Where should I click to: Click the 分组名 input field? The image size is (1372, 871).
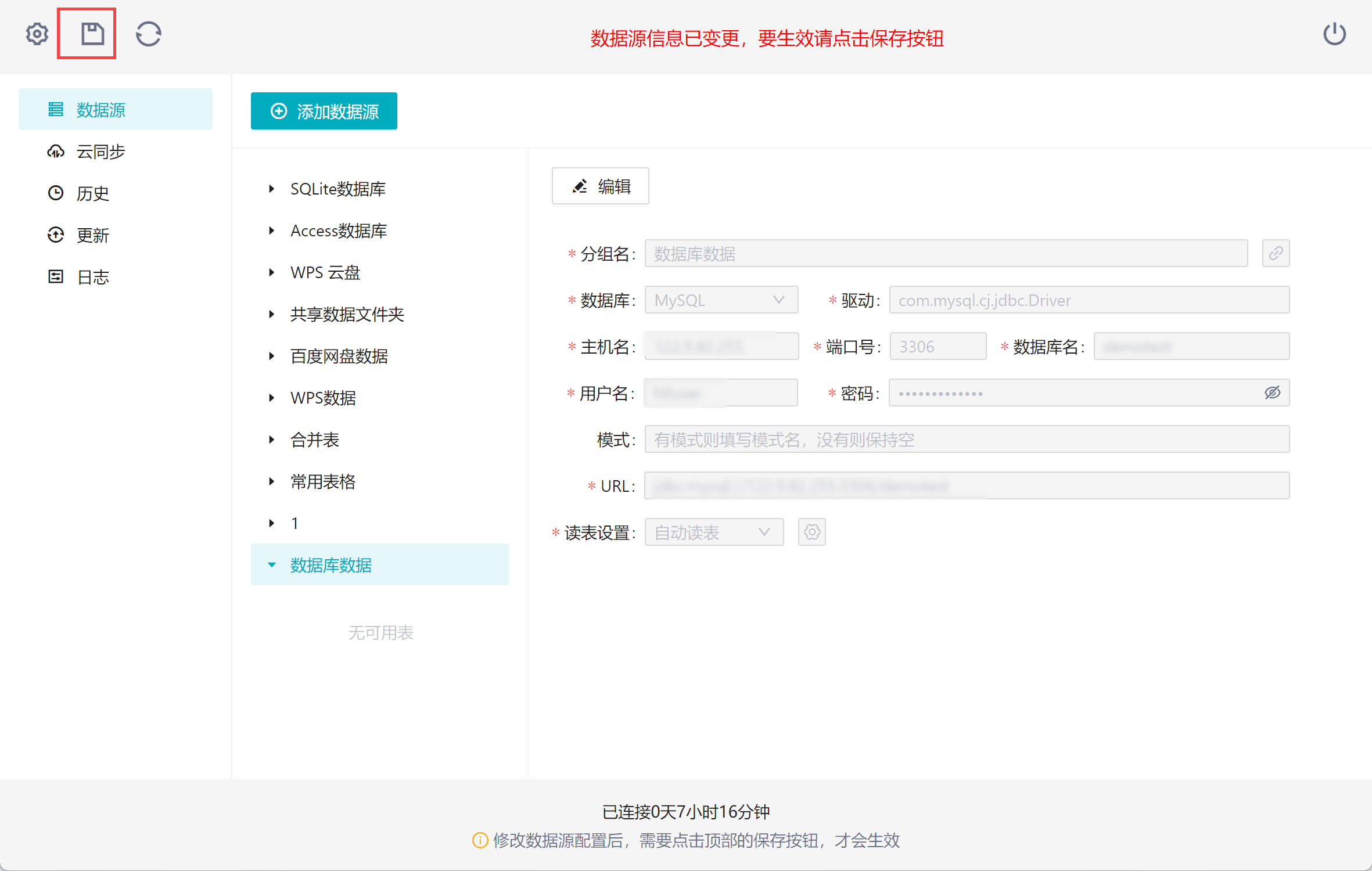tap(946, 253)
